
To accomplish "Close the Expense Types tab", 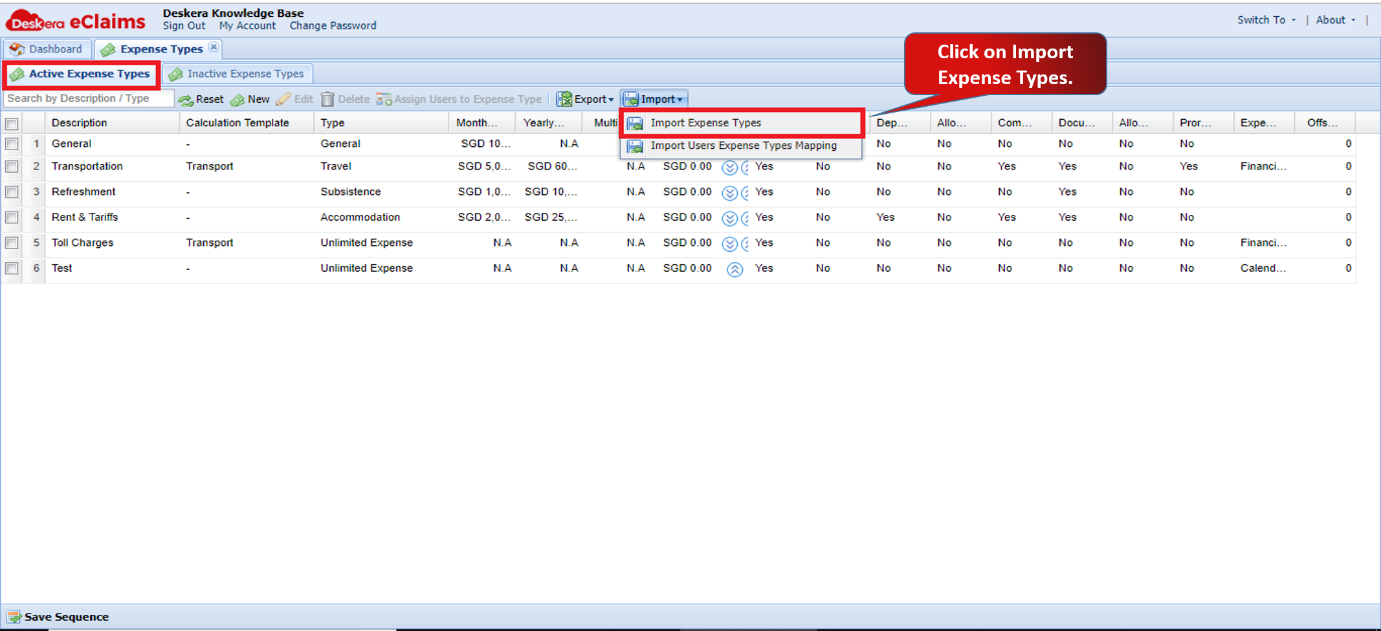I will (213, 47).
